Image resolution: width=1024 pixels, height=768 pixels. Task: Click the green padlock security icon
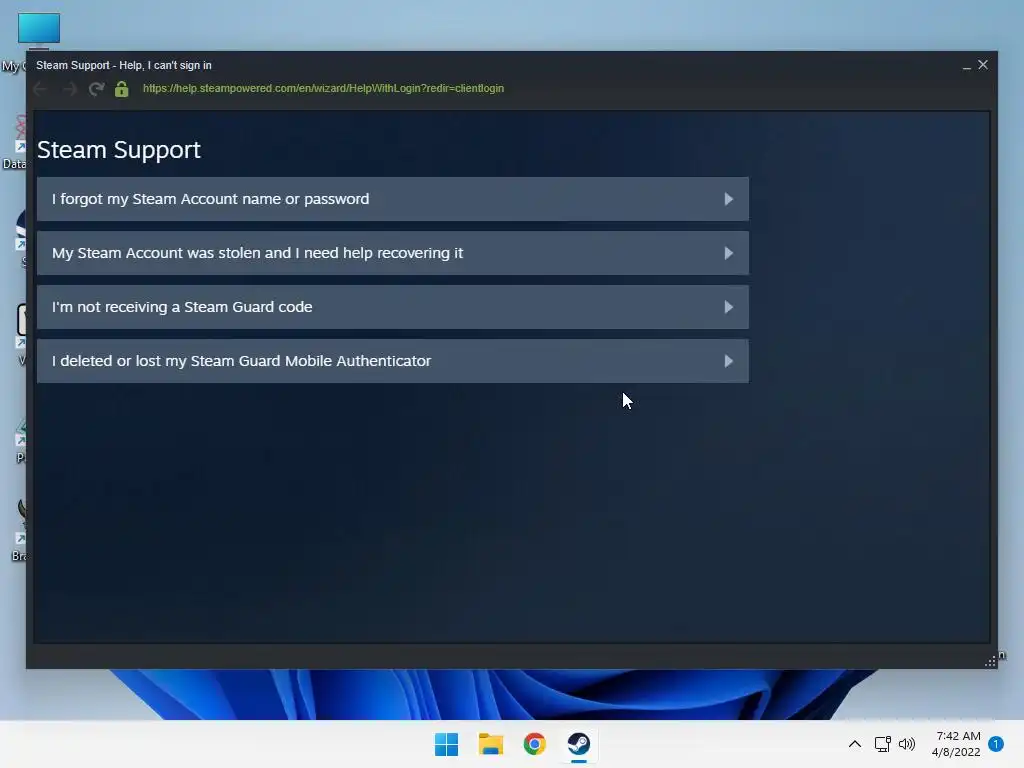pyautogui.click(x=121, y=89)
